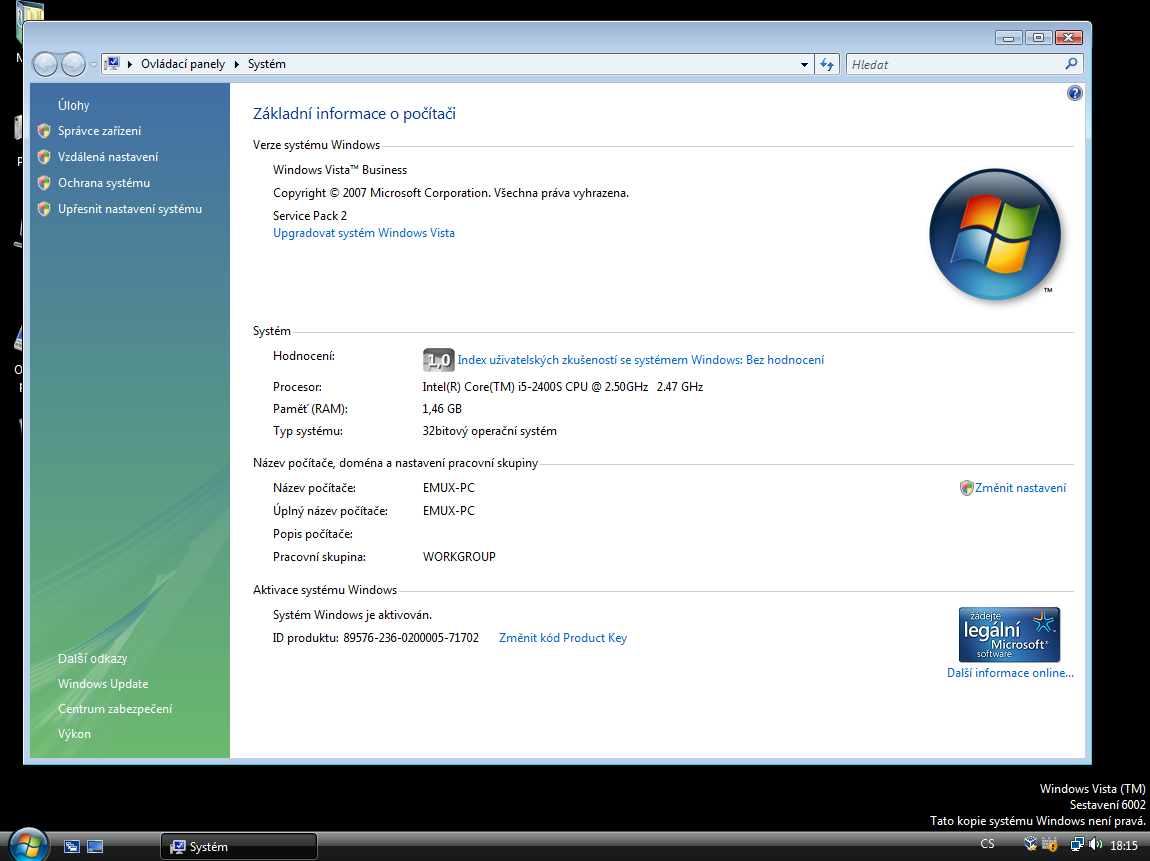1150x861 pixels.
Task: Click the Service Pack 2 text
Action: (x=310, y=216)
